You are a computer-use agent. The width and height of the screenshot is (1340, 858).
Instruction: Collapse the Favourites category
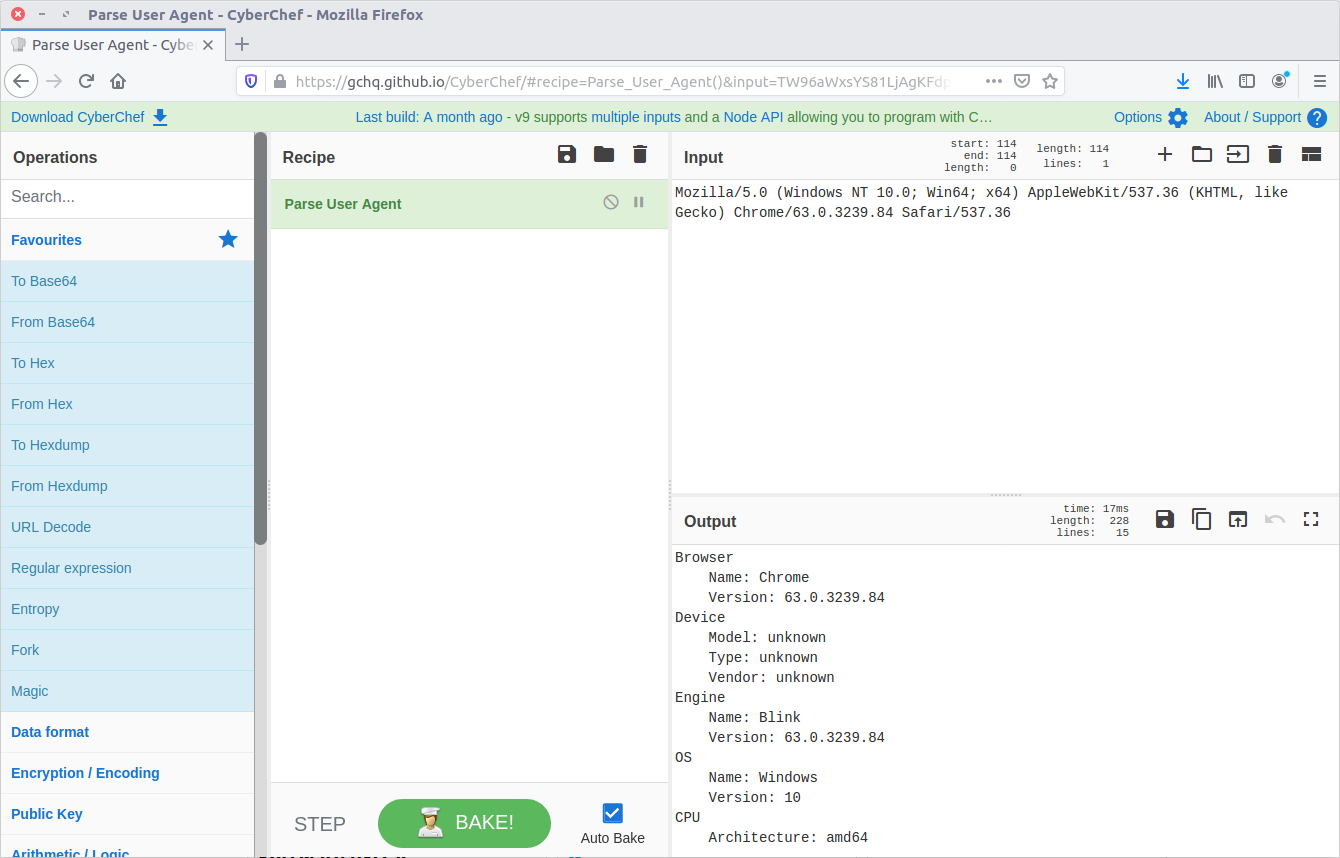tap(47, 240)
